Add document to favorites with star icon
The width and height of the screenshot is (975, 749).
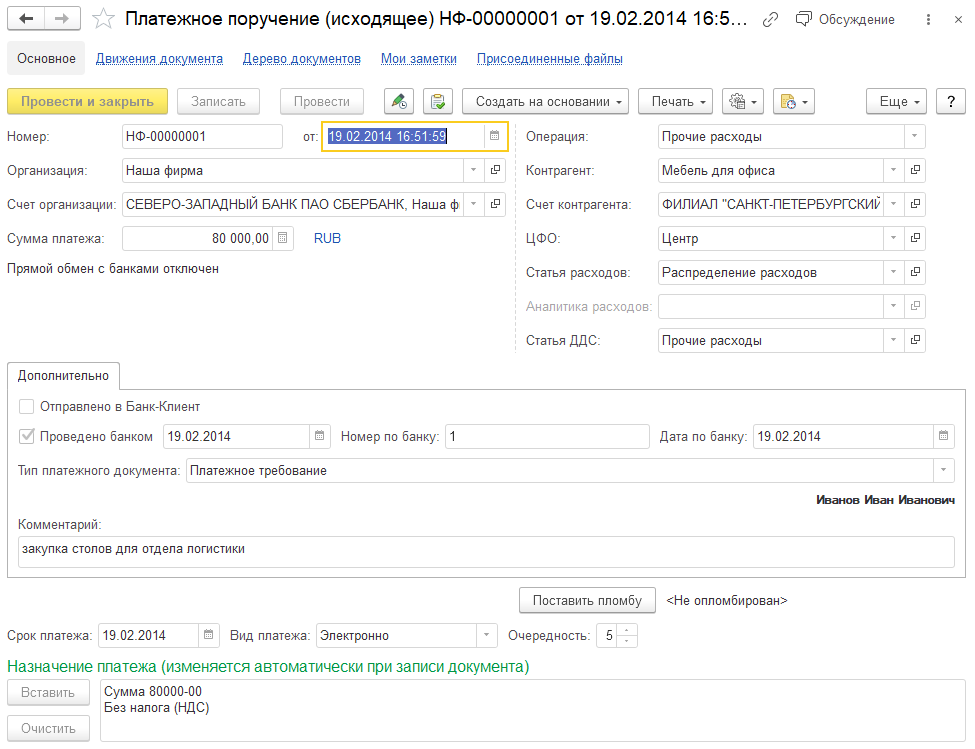pyautogui.click(x=102, y=19)
